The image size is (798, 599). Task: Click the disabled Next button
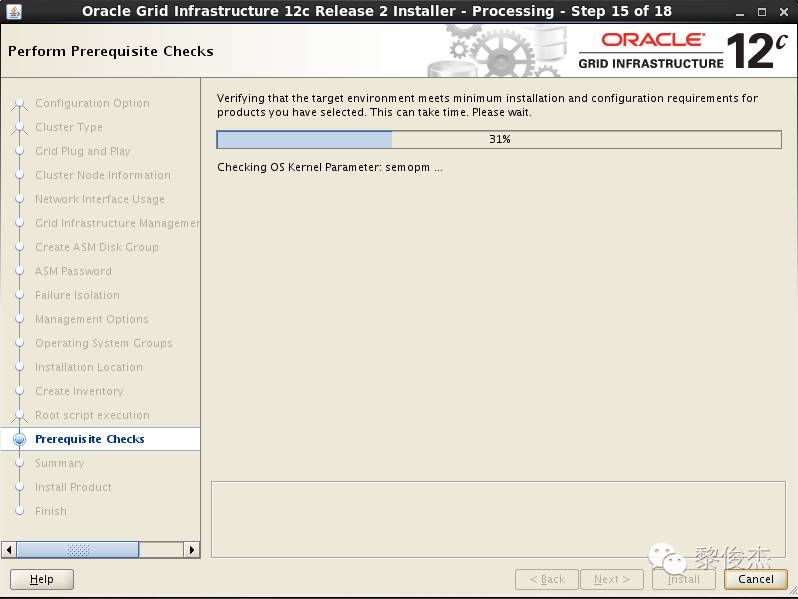pos(612,579)
